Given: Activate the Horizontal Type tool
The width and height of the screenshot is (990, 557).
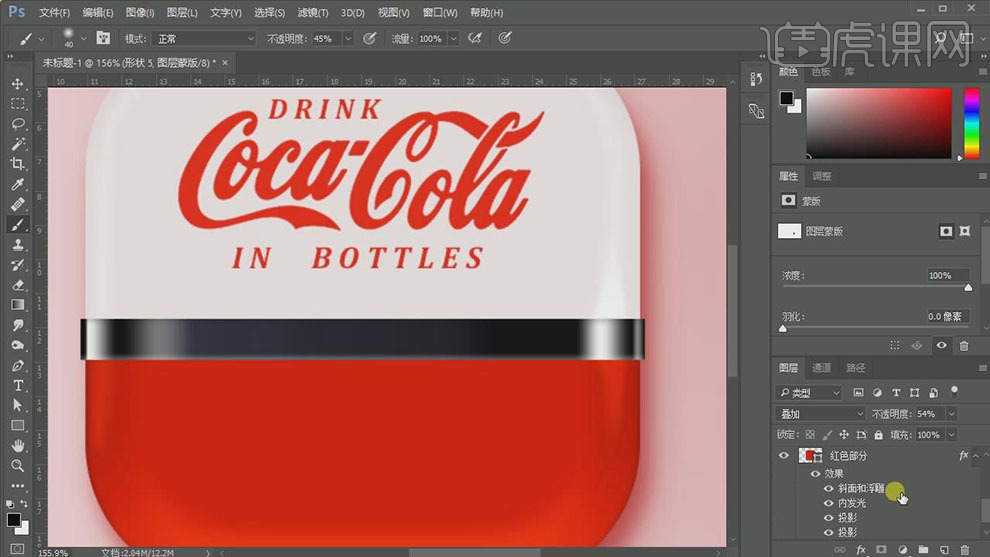Looking at the screenshot, I should pos(18,386).
